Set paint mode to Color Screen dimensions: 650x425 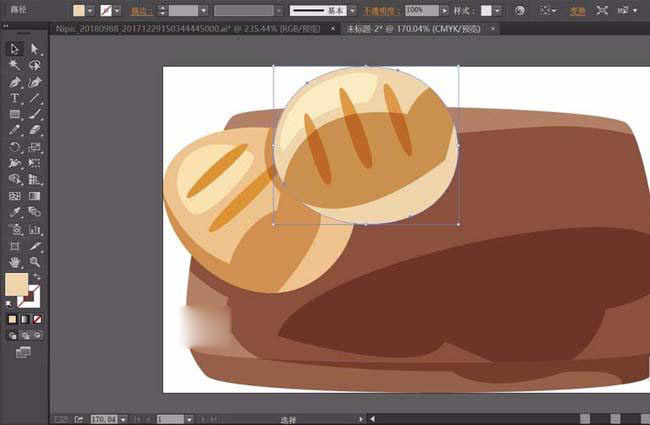coord(13,319)
